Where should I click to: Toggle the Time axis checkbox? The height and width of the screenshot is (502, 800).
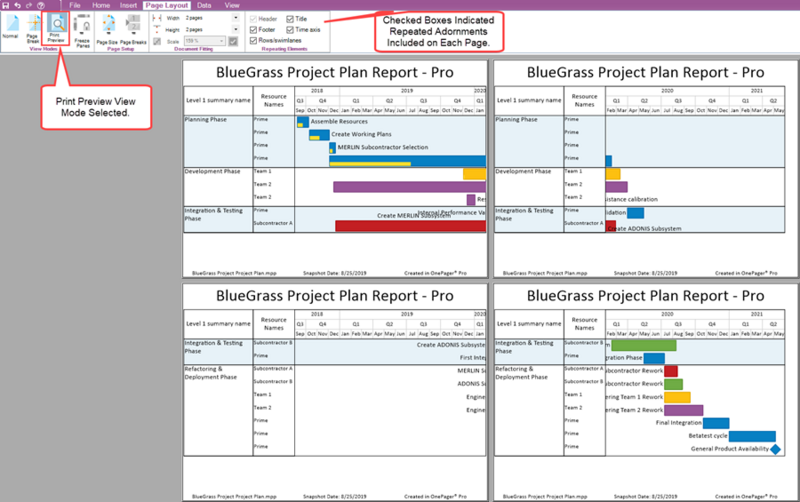(x=290, y=30)
